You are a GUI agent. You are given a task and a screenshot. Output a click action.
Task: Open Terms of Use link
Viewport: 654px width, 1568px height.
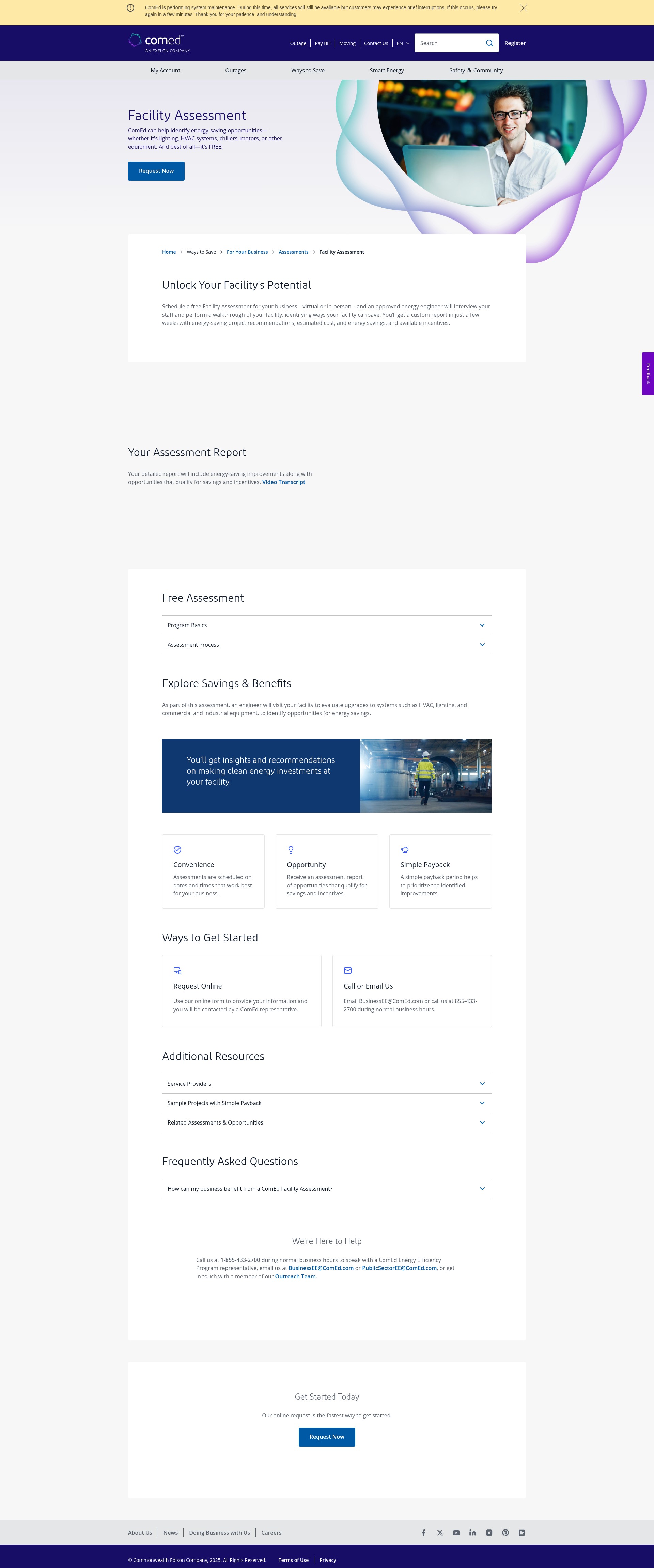293,1560
